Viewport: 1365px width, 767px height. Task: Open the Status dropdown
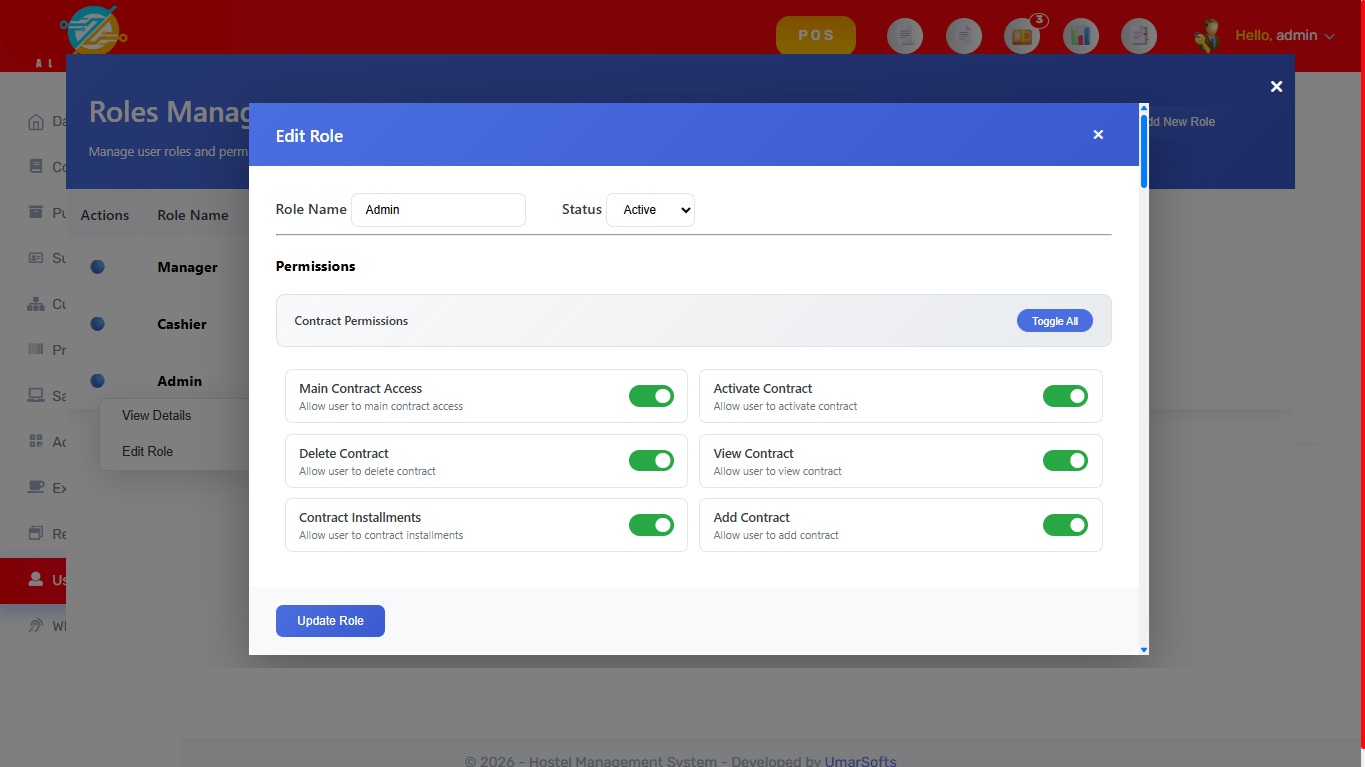point(650,210)
